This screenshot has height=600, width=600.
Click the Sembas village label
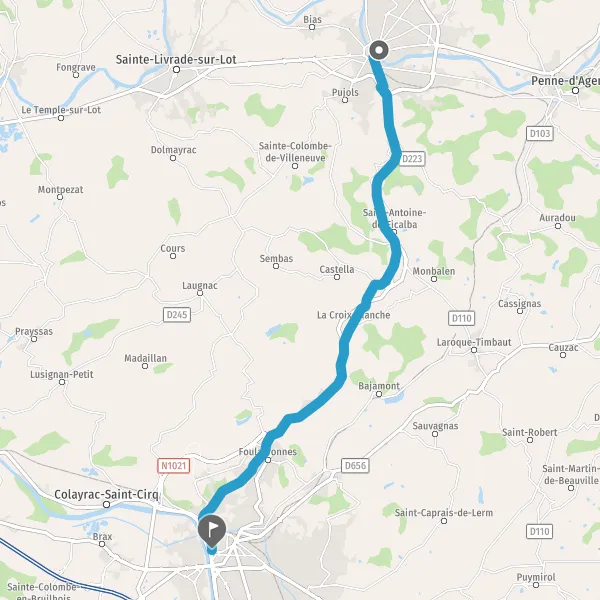[276, 259]
